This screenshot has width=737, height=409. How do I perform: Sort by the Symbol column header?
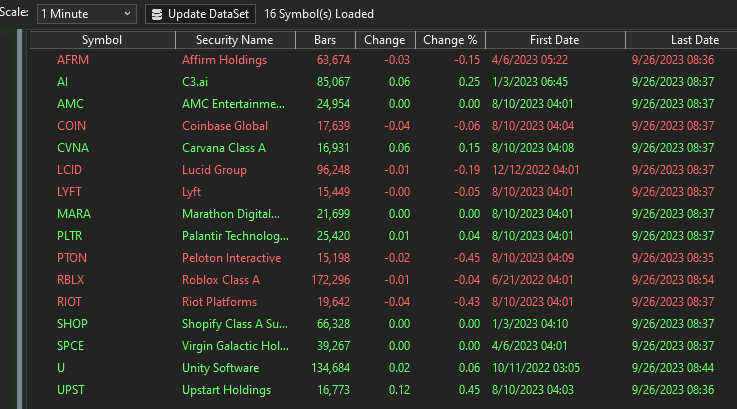[x=102, y=40]
